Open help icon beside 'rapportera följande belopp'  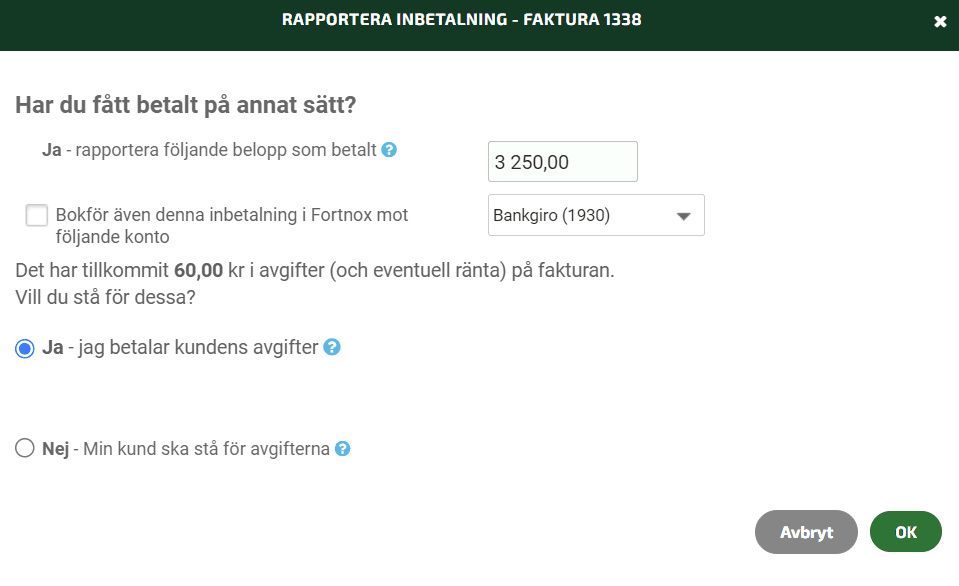point(389,150)
